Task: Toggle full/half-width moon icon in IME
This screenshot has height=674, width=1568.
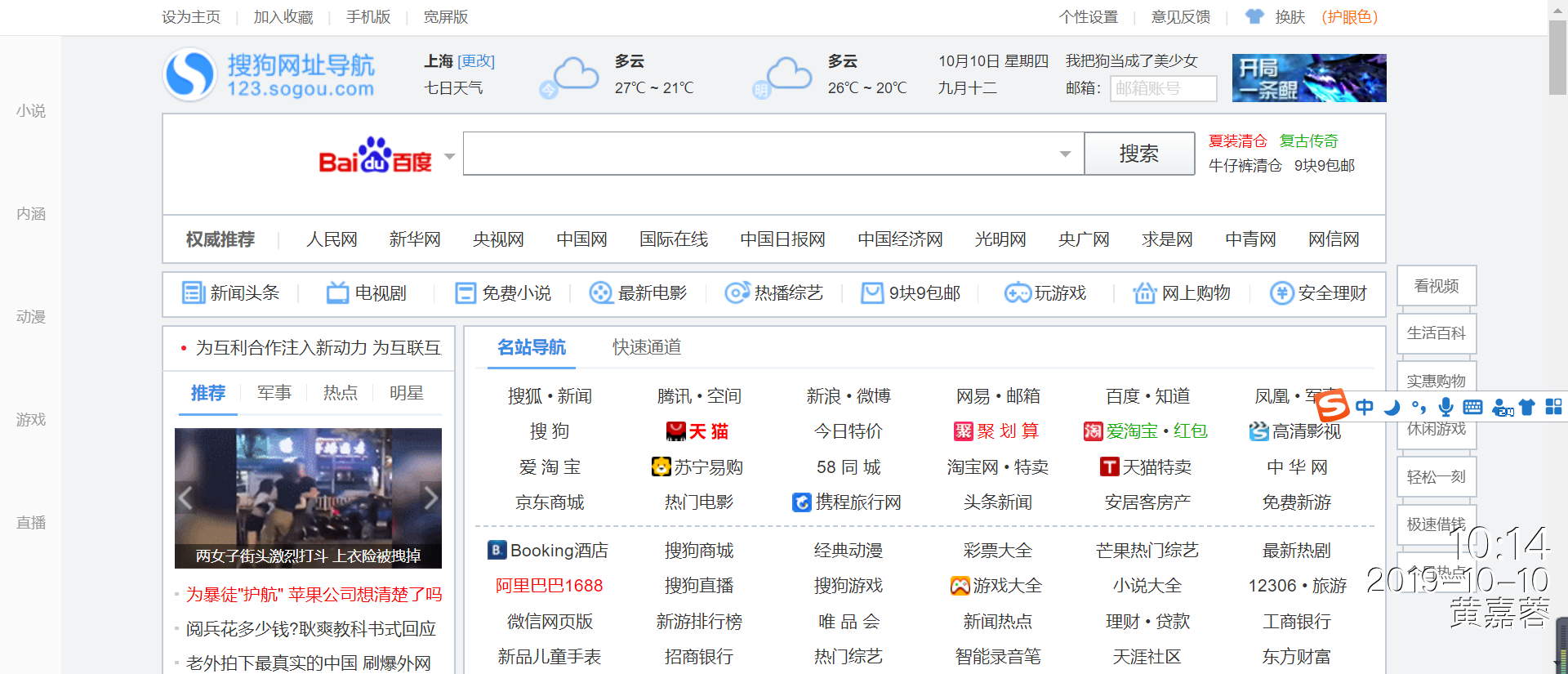Action: pos(1392,407)
